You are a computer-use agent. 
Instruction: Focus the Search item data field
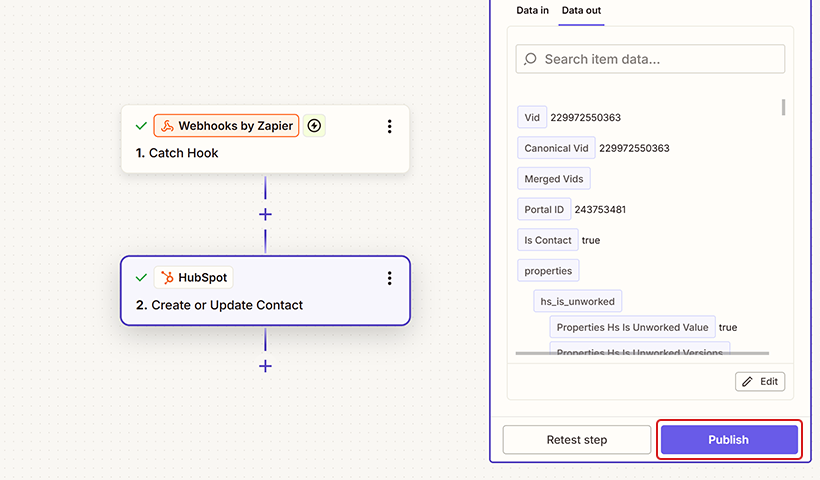[x=650, y=59]
